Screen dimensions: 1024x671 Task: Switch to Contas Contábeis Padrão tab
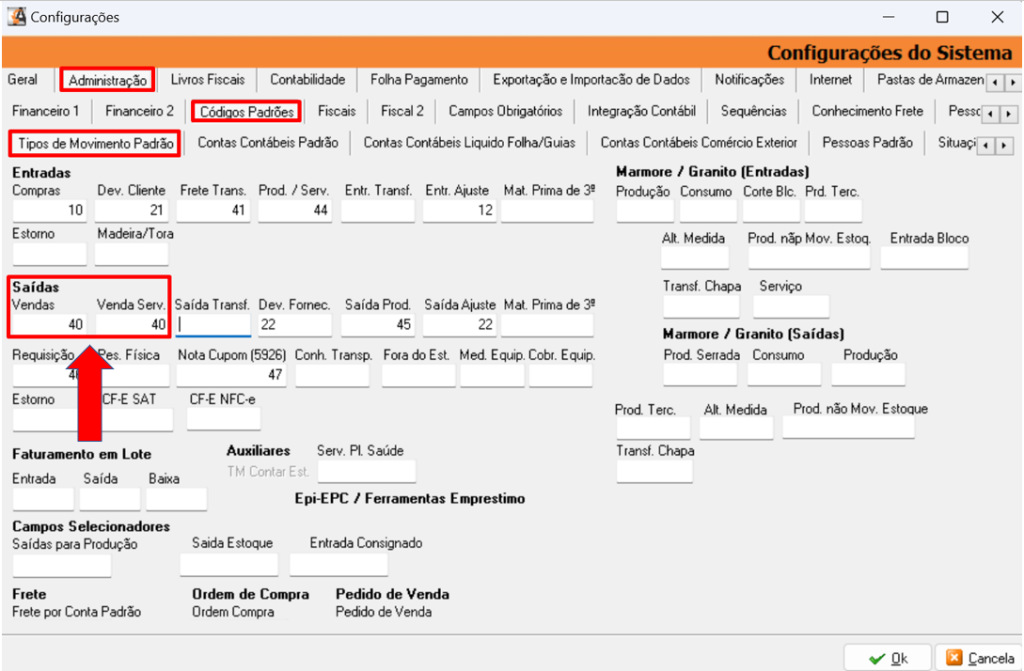pos(267,143)
